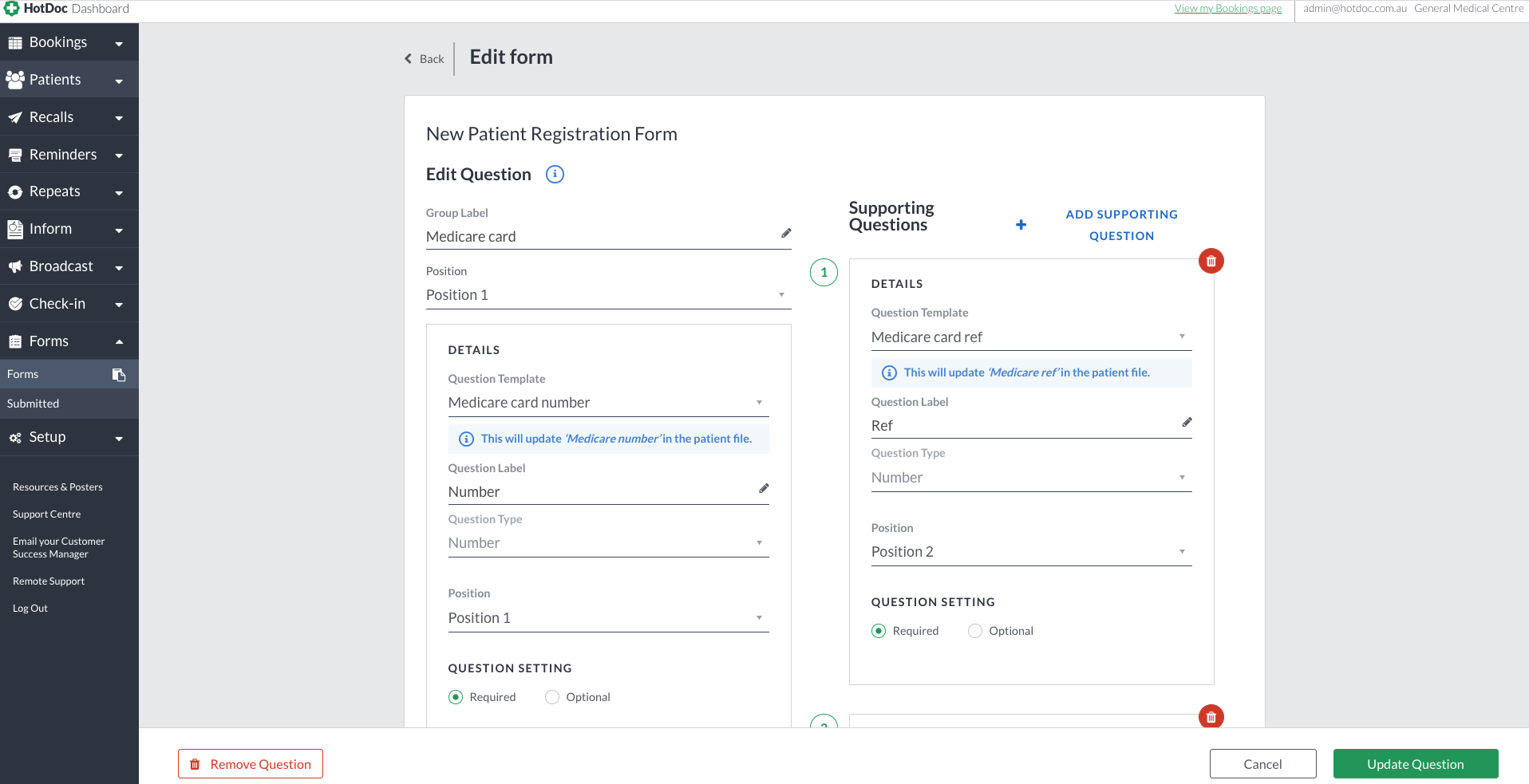Expand the Repeats menu arrow
Screen dimensions: 1529x784
click(x=119, y=193)
